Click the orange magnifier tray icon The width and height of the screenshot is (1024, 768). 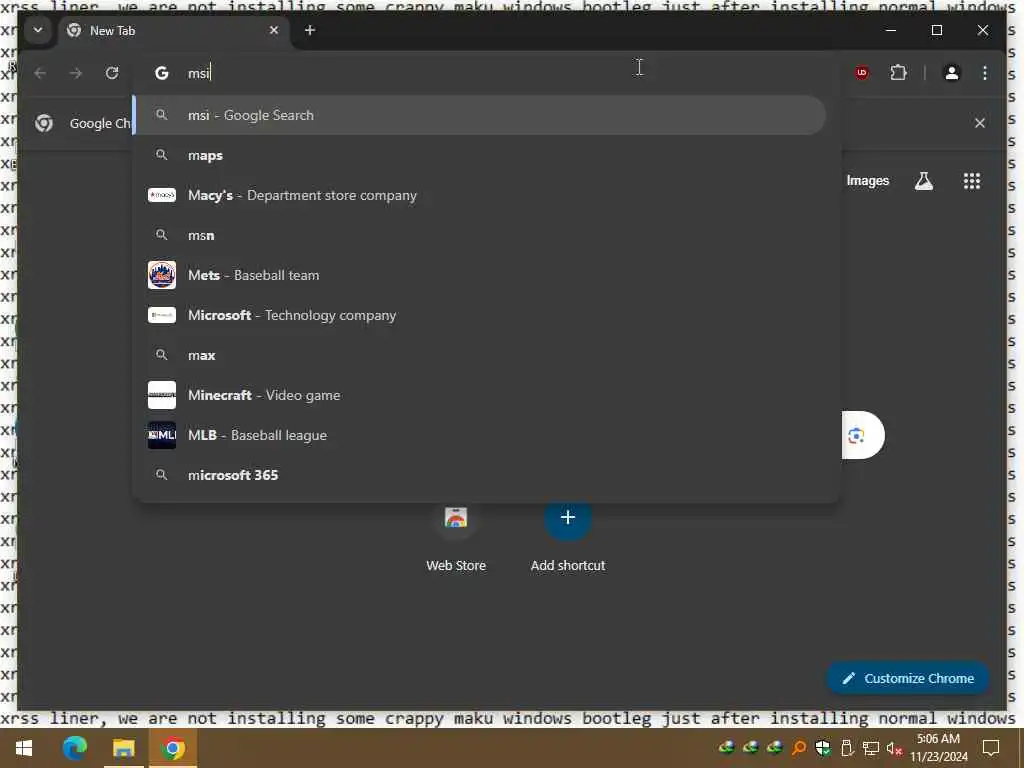[799, 748]
